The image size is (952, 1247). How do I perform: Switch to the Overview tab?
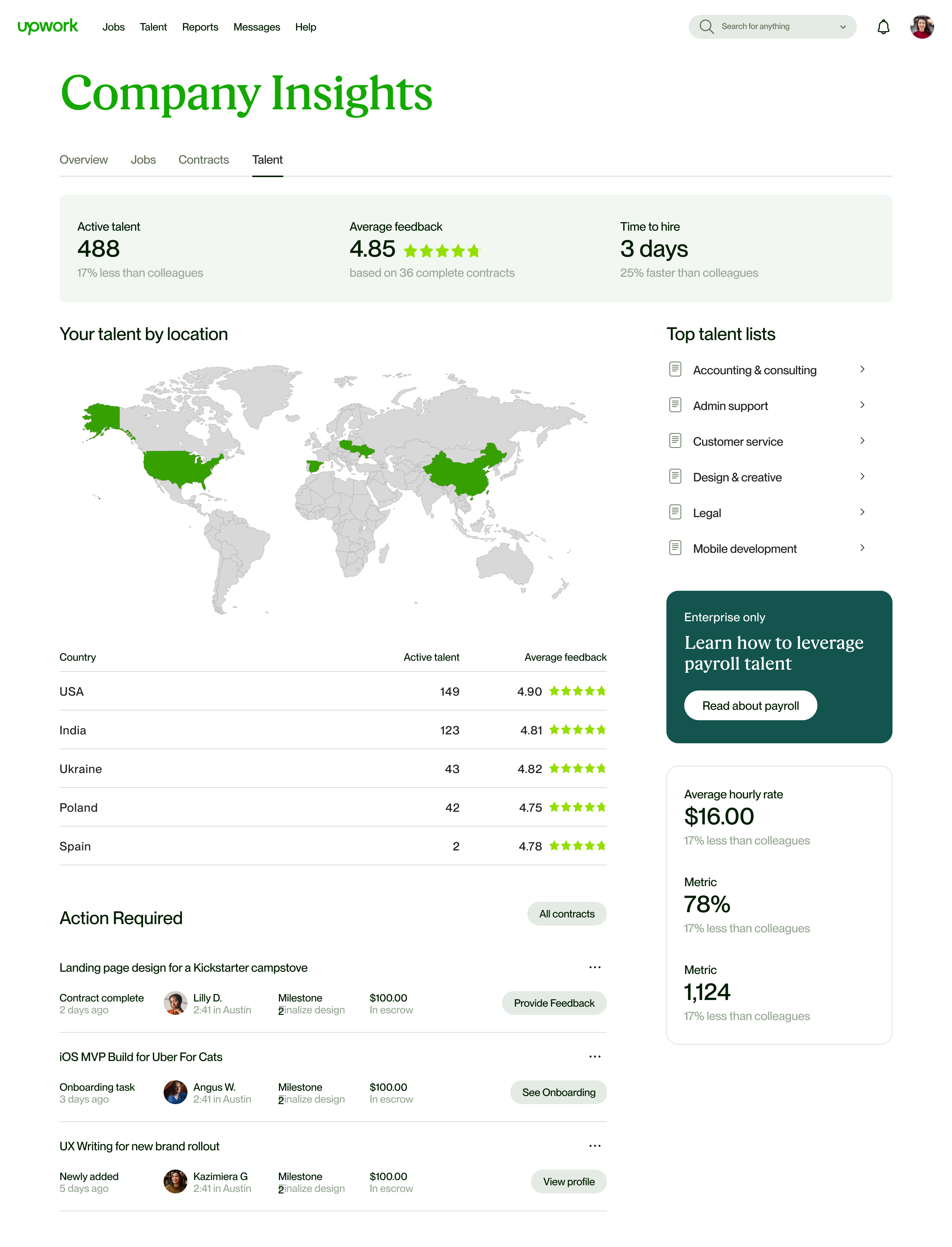click(x=83, y=160)
